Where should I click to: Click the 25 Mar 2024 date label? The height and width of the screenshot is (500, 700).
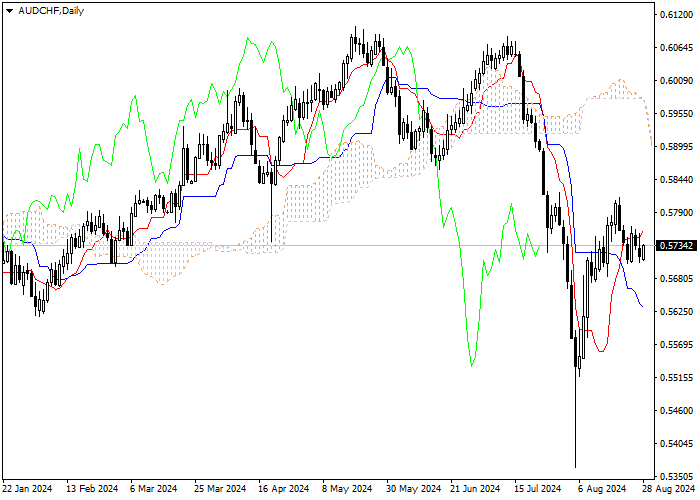[220, 489]
